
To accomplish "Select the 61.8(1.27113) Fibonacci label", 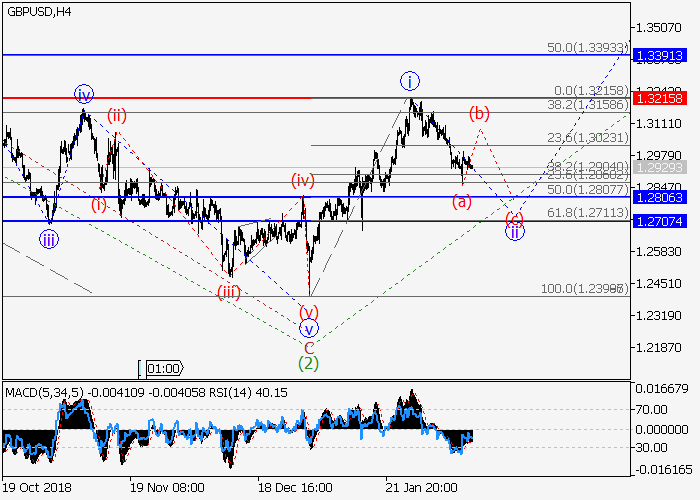I will click(x=588, y=212).
